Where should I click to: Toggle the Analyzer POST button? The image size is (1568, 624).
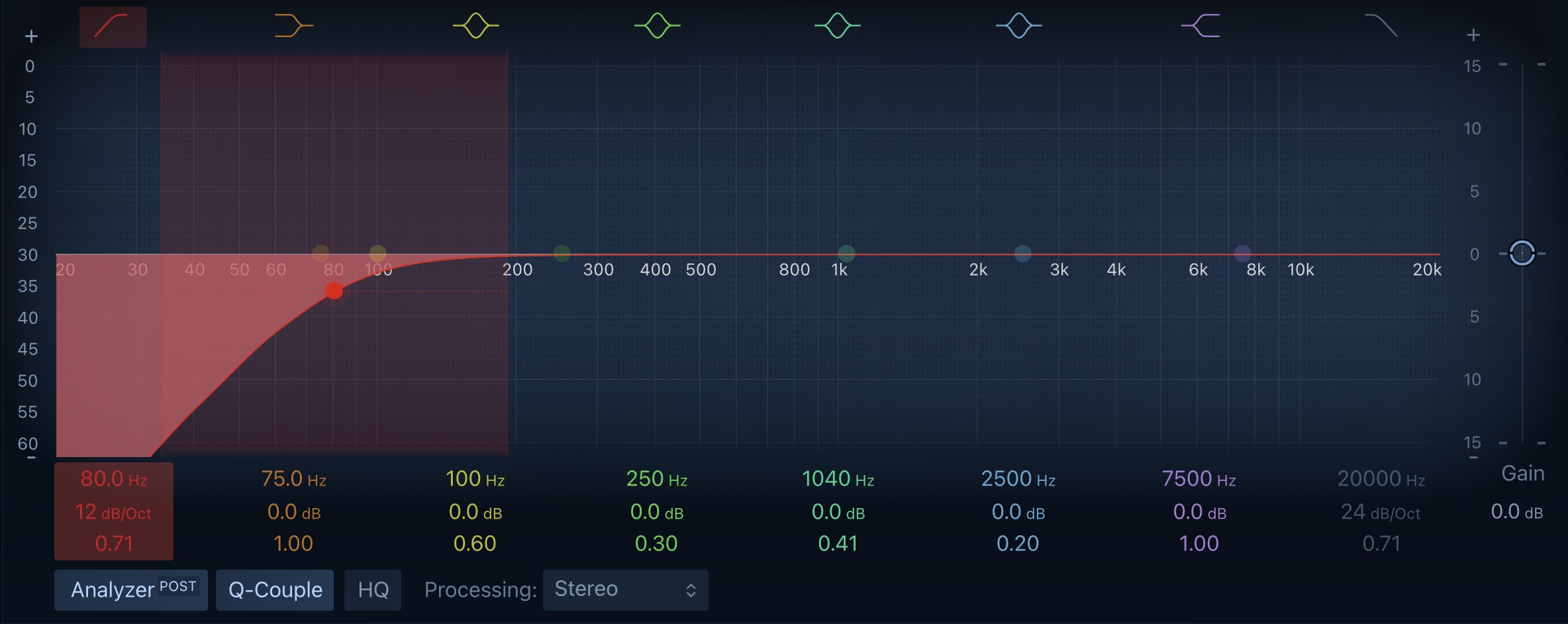click(x=131, y=590)
